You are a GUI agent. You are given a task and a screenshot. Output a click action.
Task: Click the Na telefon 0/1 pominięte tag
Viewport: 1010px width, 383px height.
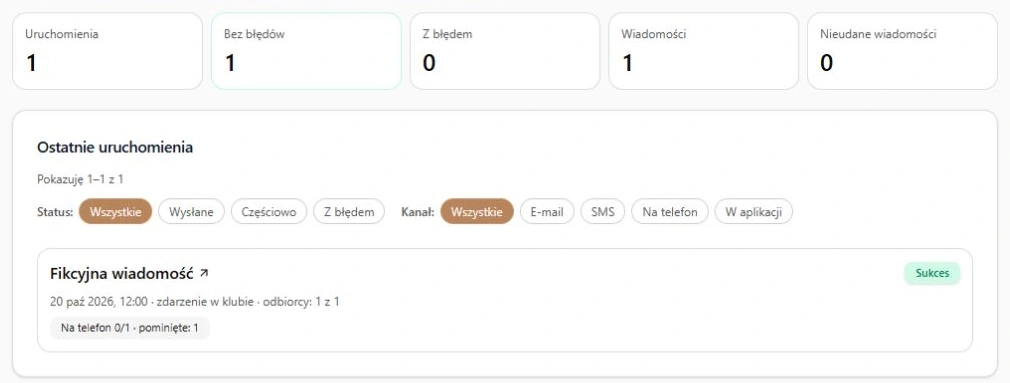pyautogui.click(x=129, y=328)
